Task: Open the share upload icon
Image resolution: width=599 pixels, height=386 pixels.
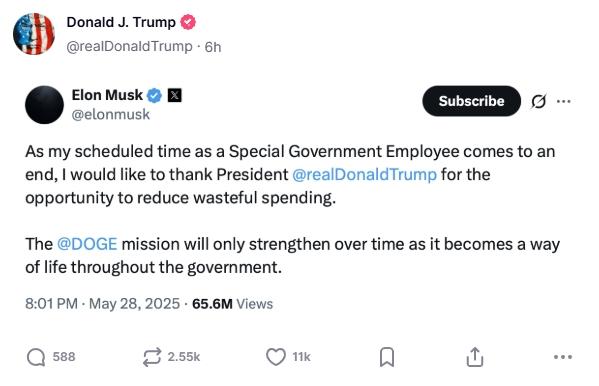Action: pyautogui.click(x=475, y=357)
